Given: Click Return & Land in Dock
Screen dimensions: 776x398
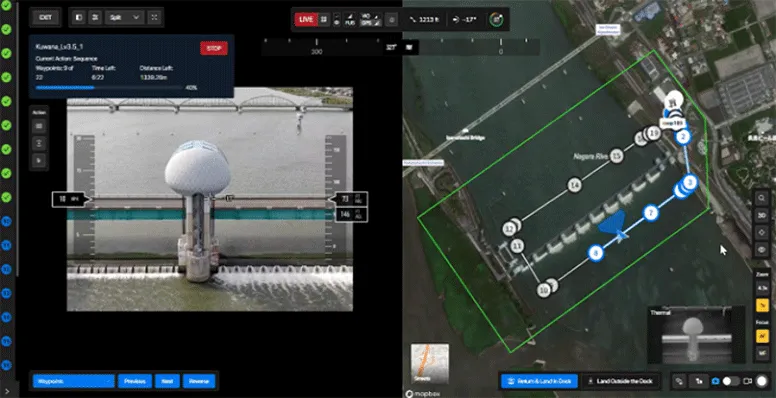Looking at the screenshot, I should pyautogui.click(x=539, y=381).
